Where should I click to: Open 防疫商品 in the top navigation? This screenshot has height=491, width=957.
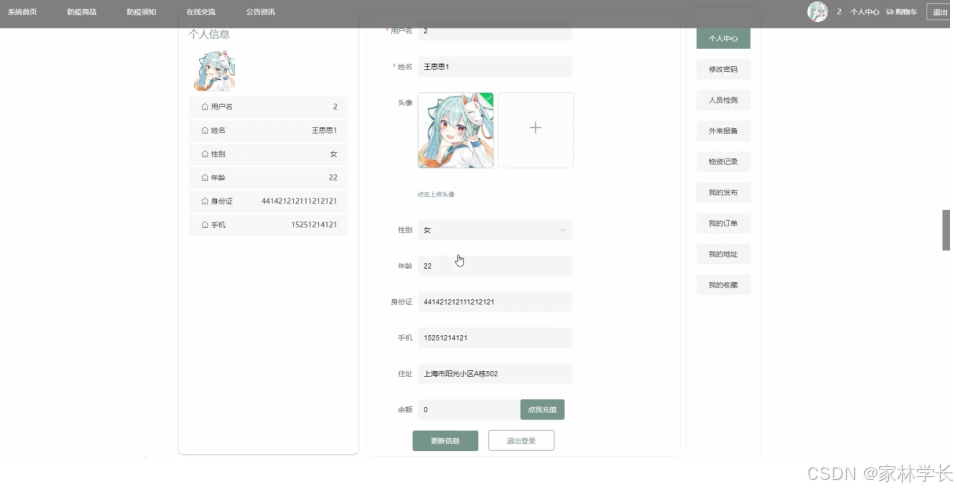tap(82, 12)
